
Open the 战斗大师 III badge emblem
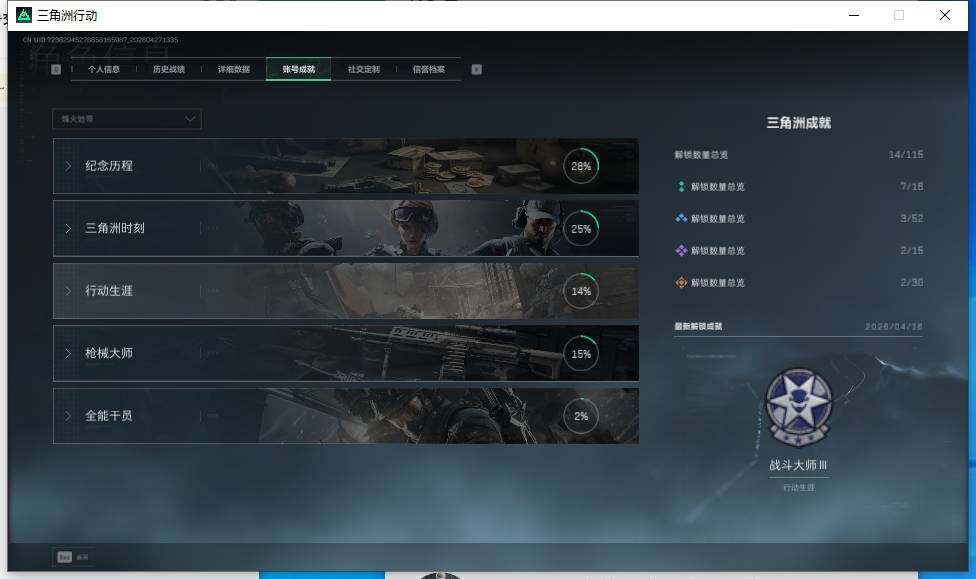pos(799,408)
